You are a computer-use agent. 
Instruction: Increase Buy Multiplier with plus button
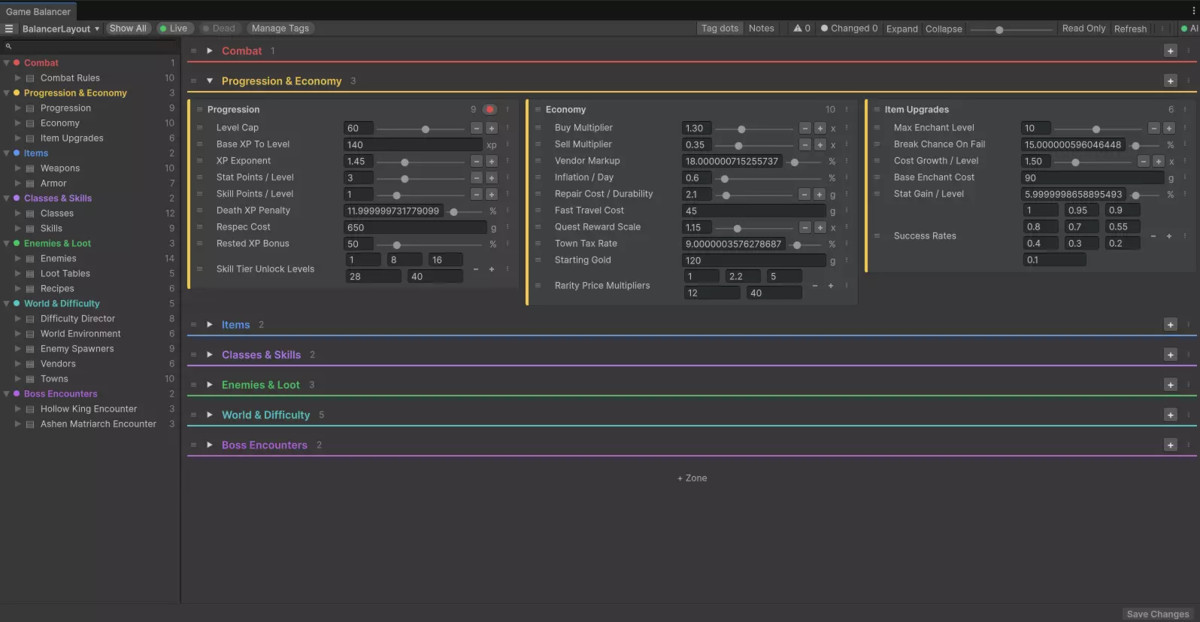pyautogui.click(x=820, y=128)
